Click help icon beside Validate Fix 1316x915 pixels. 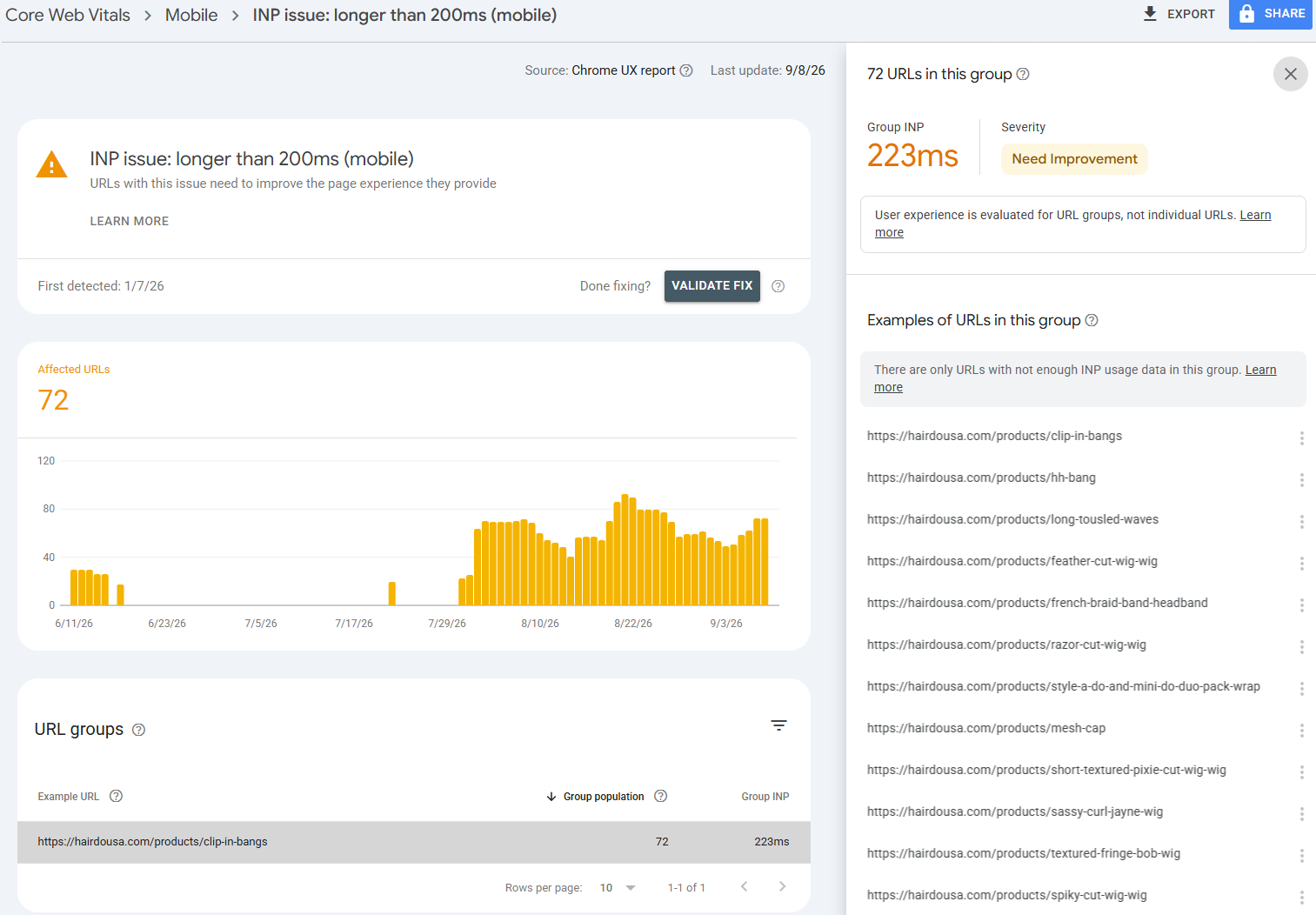(x=778, y=286)
